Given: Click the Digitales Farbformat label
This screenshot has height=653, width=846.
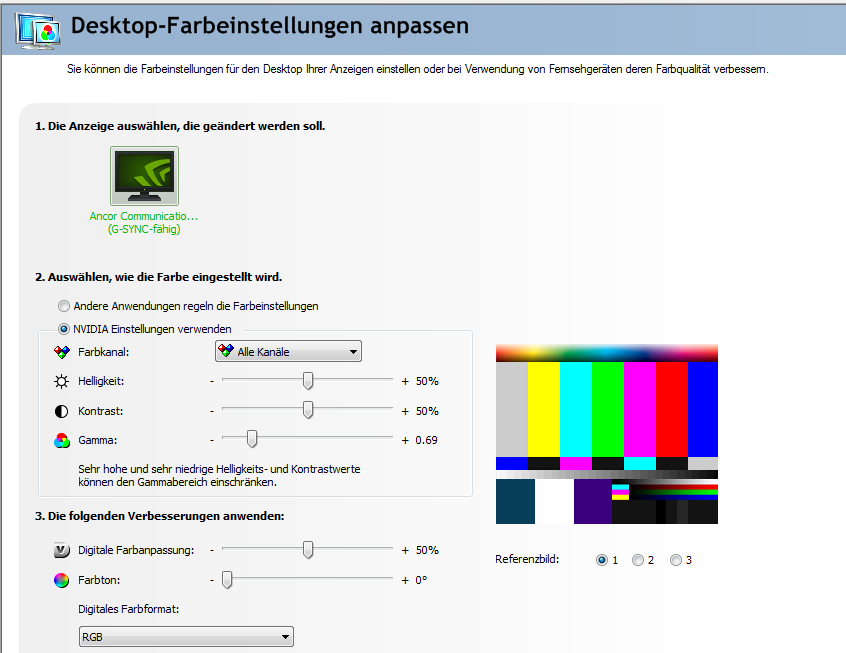Looking at the screenshot, I should (x=128, y=609).
